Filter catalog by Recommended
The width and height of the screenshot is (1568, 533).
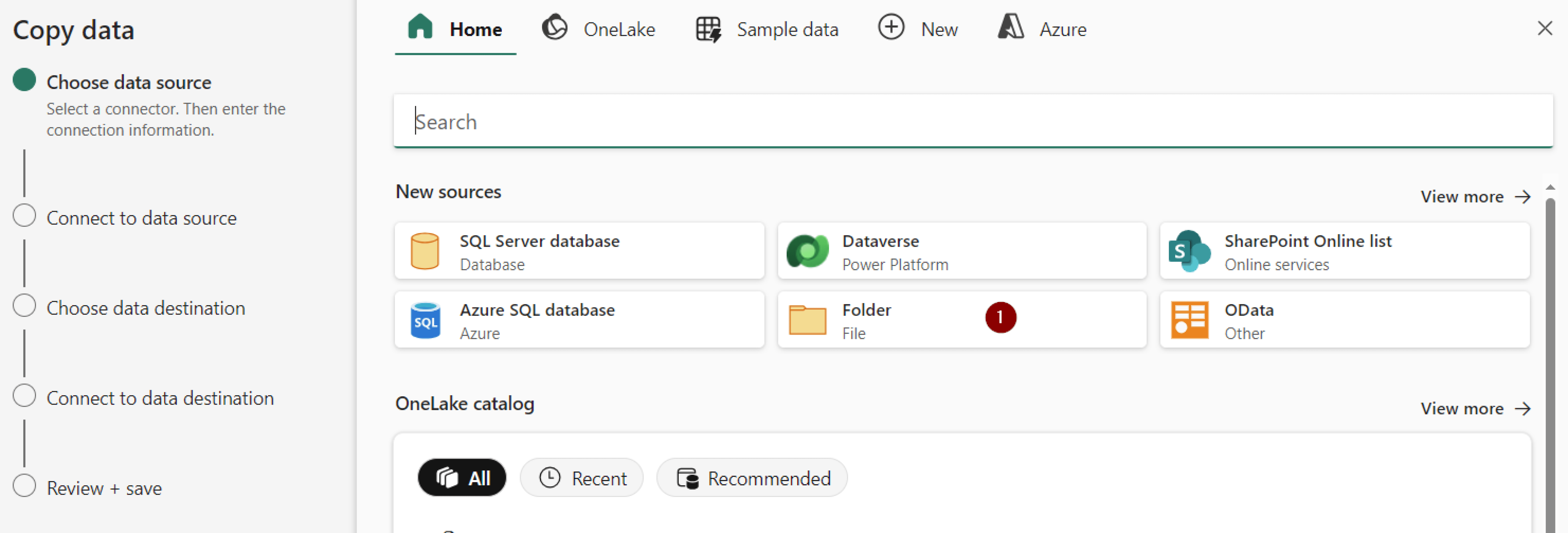(752, 478)
